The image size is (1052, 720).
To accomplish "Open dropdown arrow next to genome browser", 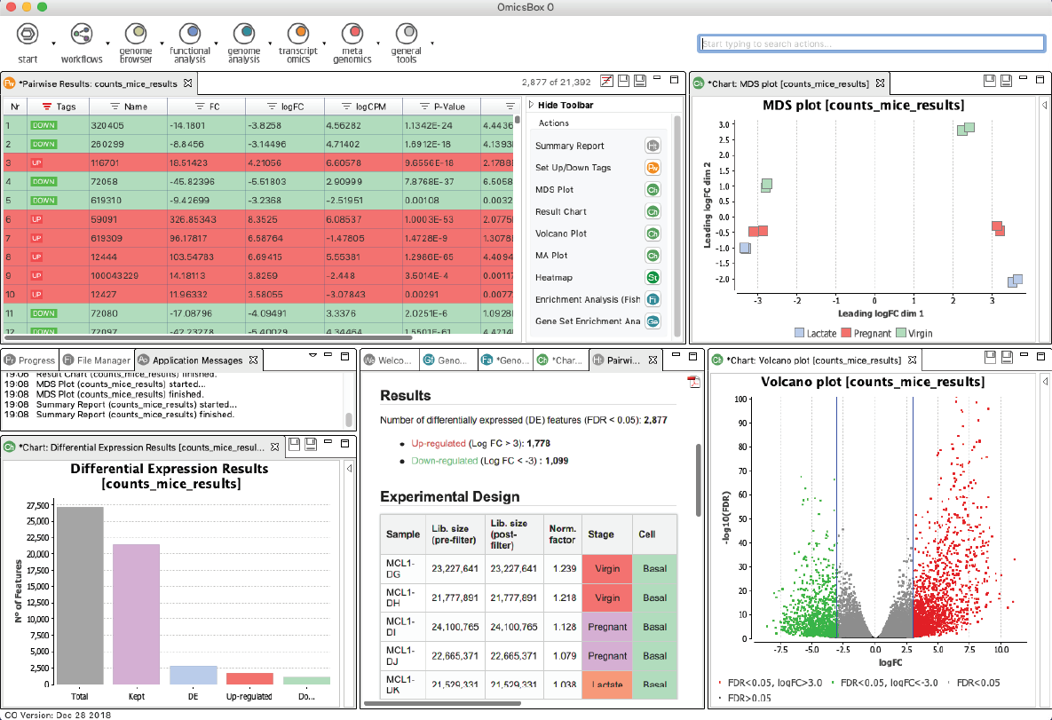I will (x=162, y=43).
